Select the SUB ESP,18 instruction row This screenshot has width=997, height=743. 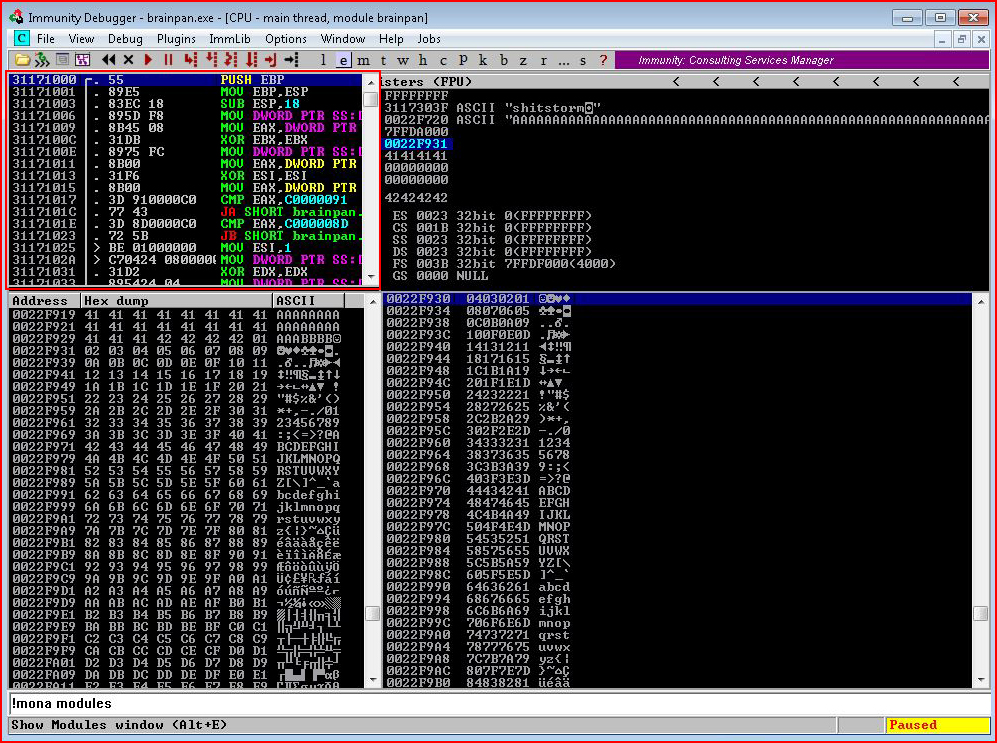click(x=186, y=104)
